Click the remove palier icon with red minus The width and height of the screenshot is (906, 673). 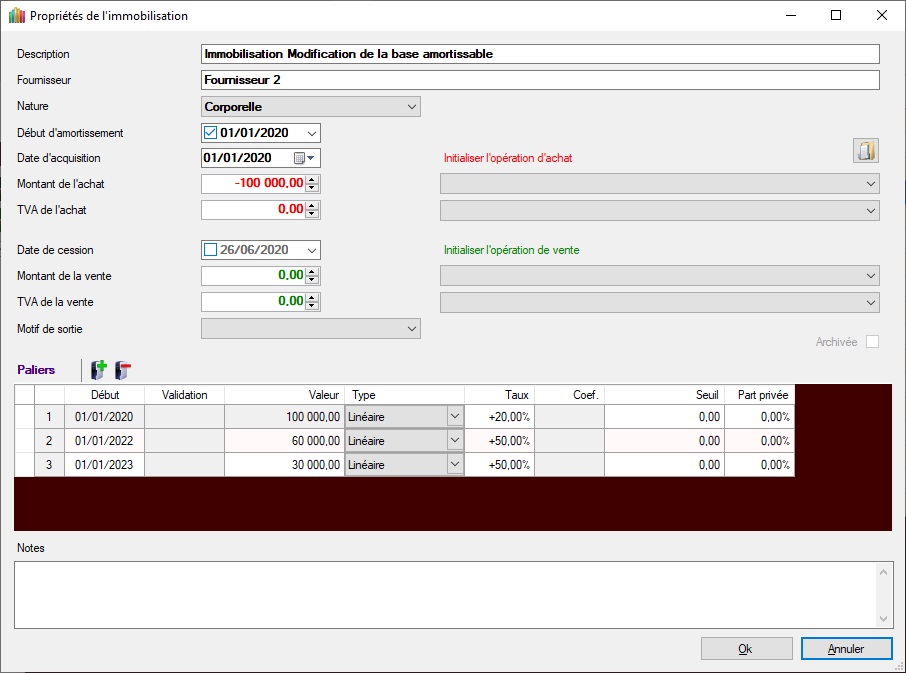[122, 370]
